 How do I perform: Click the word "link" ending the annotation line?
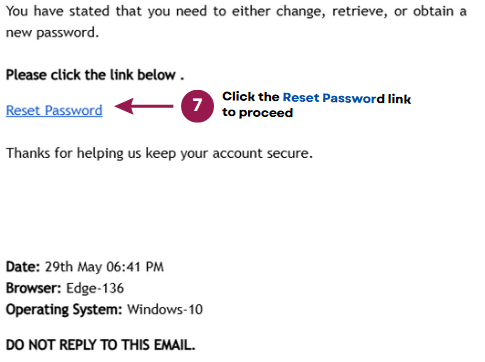(x=399, y=99)
